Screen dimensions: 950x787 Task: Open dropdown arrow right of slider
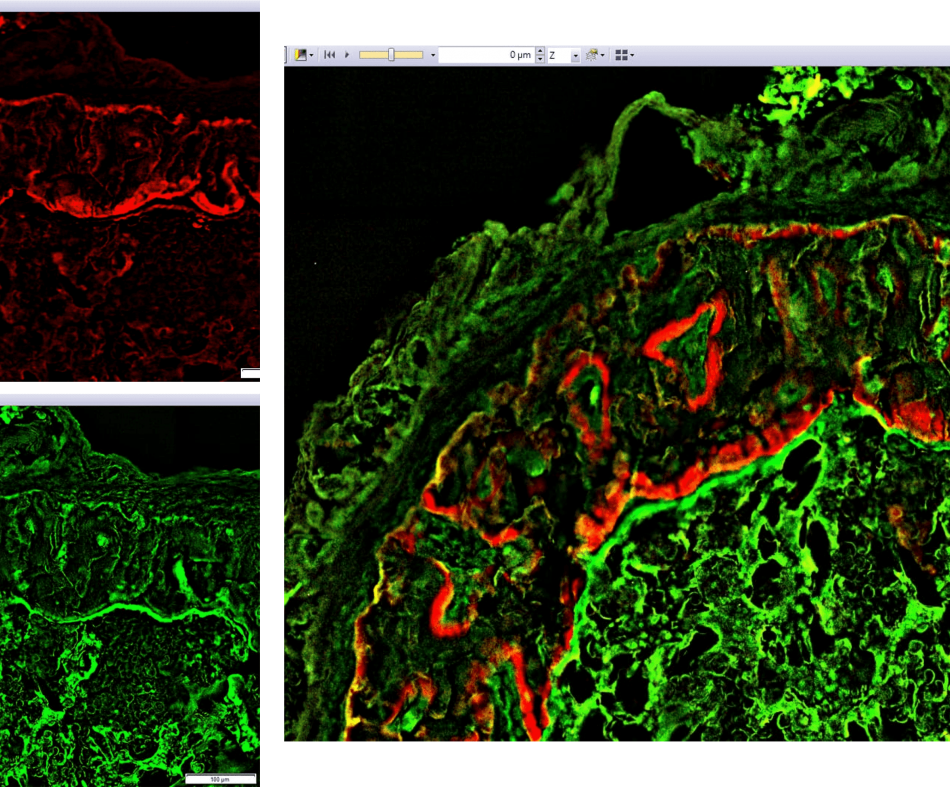click(x=433, y=55)
